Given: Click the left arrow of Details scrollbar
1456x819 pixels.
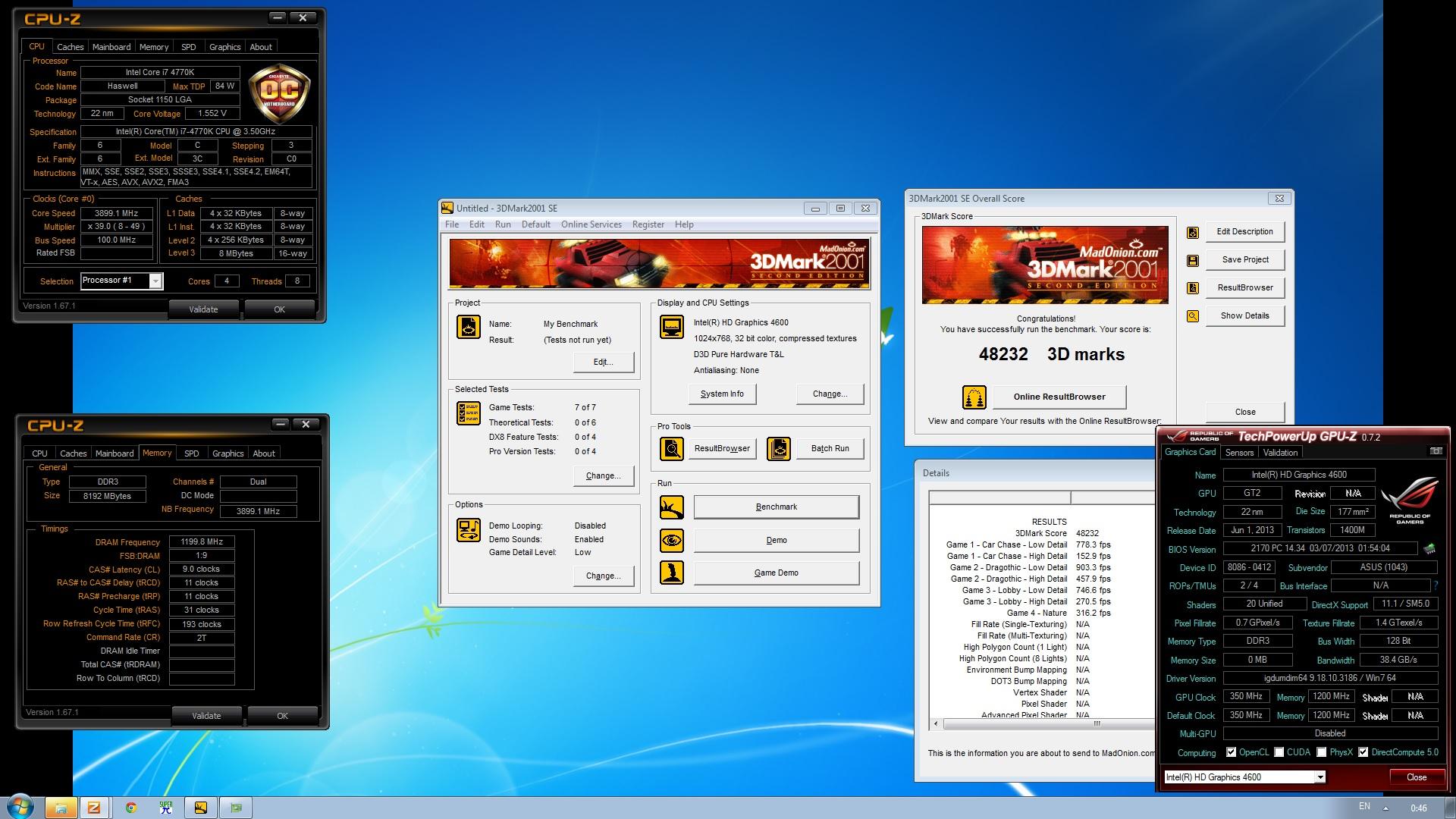Looking at the screenshot, I should pyautogui.click(x=936, y=724).
